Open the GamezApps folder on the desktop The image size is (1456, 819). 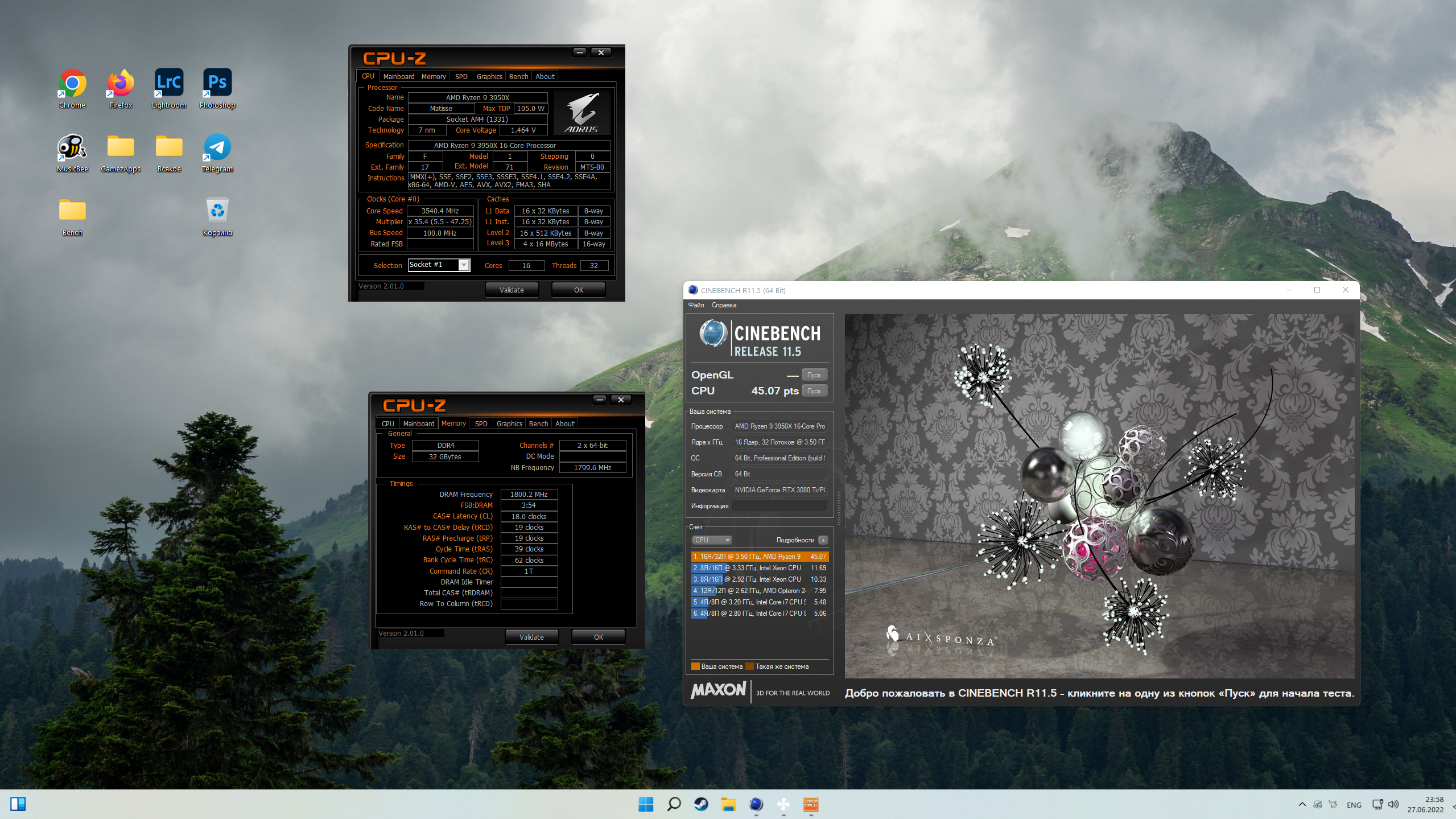pos(121,153)
